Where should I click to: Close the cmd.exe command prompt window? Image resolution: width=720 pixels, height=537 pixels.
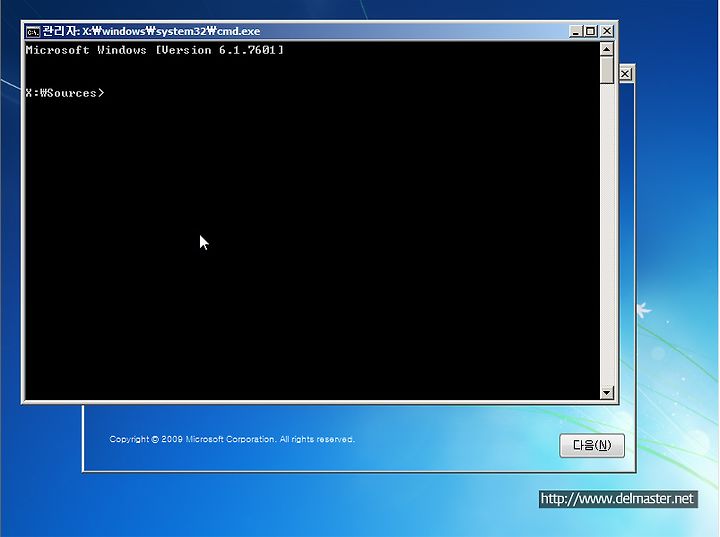point(607,31)
